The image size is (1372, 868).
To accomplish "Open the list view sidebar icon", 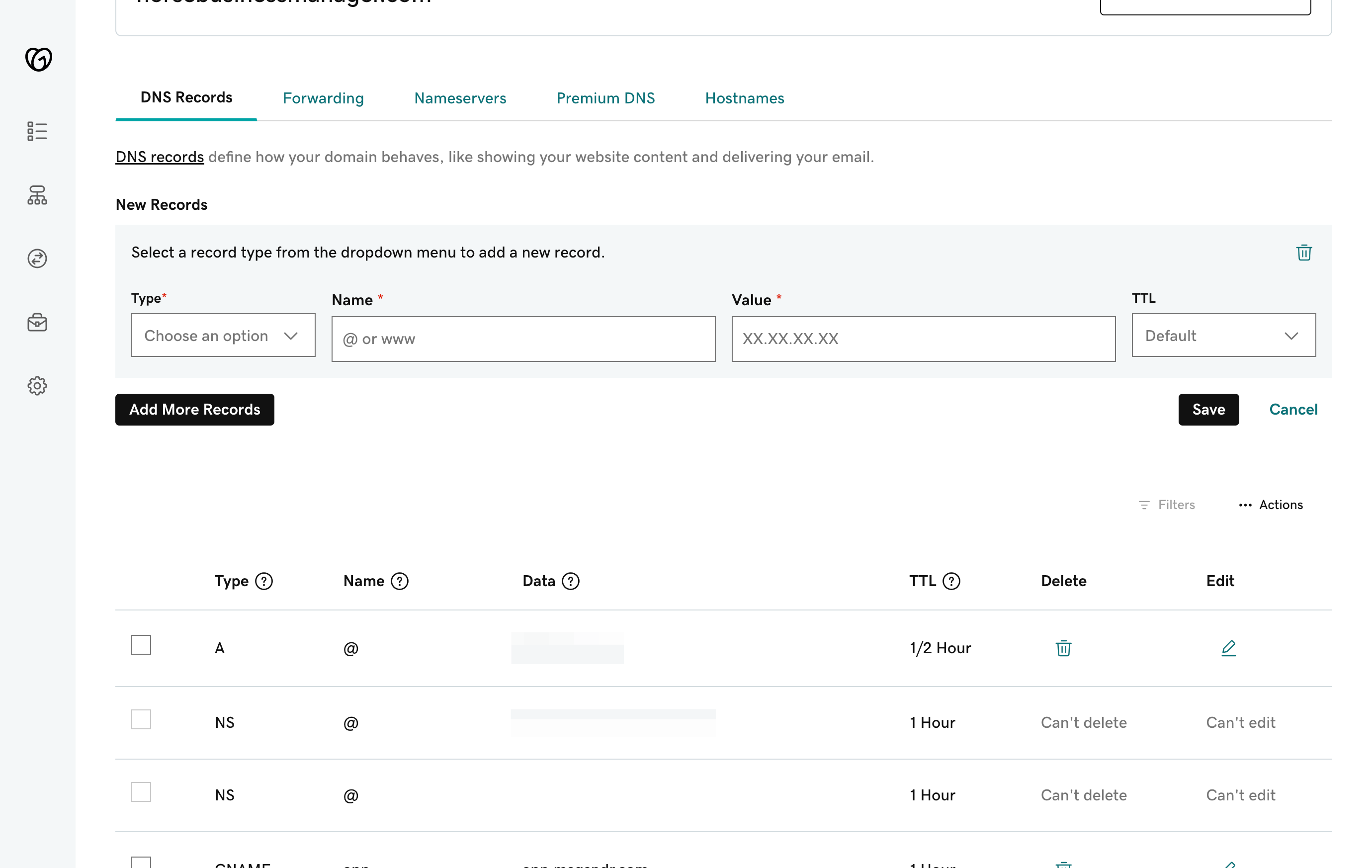I will tap(37, 131).
